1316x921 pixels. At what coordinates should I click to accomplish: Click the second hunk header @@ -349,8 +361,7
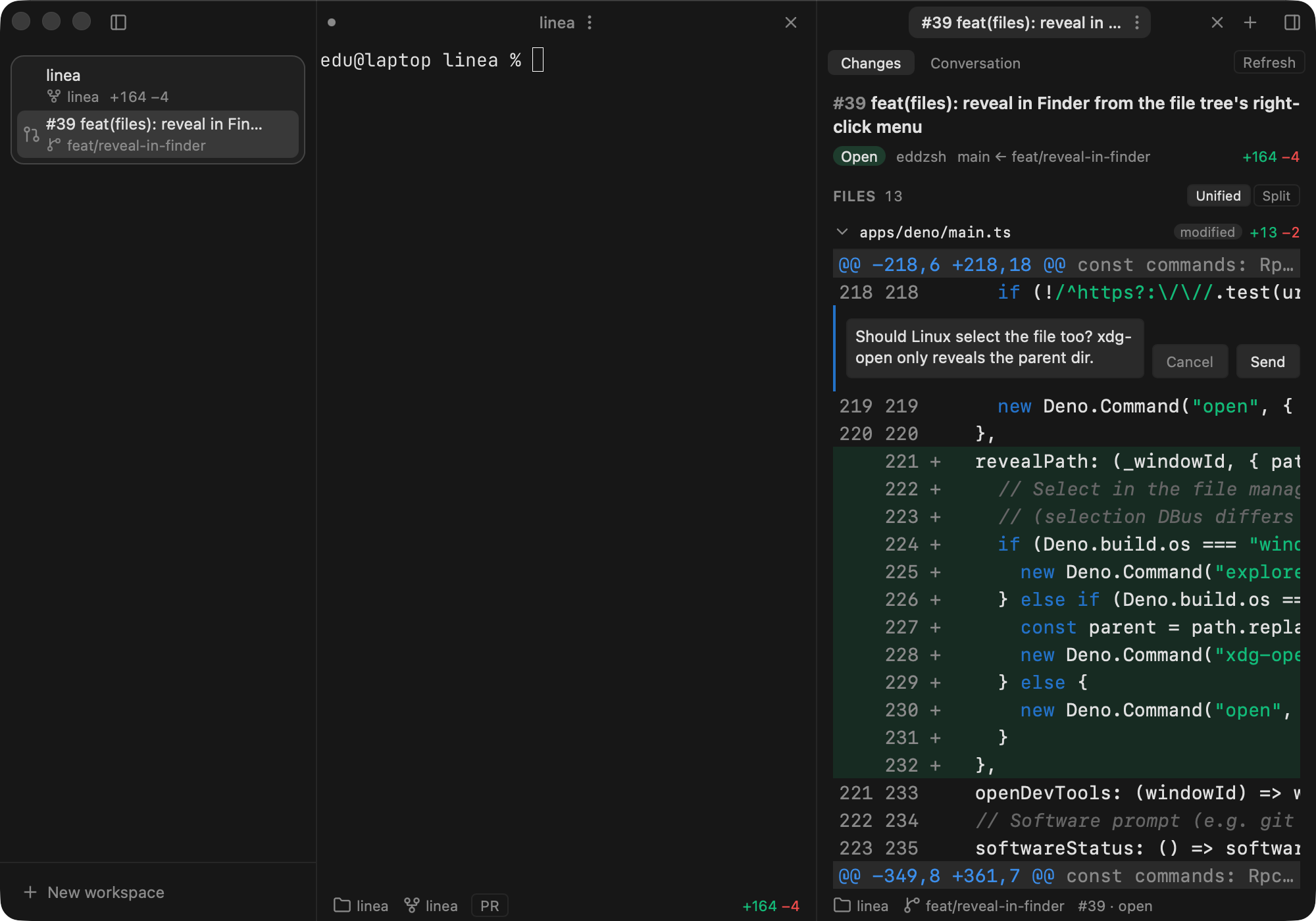click(1066, 876)
